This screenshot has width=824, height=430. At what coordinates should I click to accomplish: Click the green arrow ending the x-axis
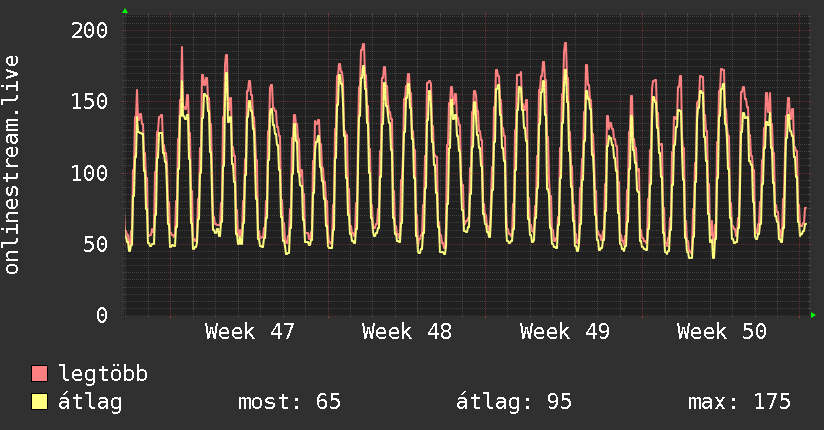[813, 315]
